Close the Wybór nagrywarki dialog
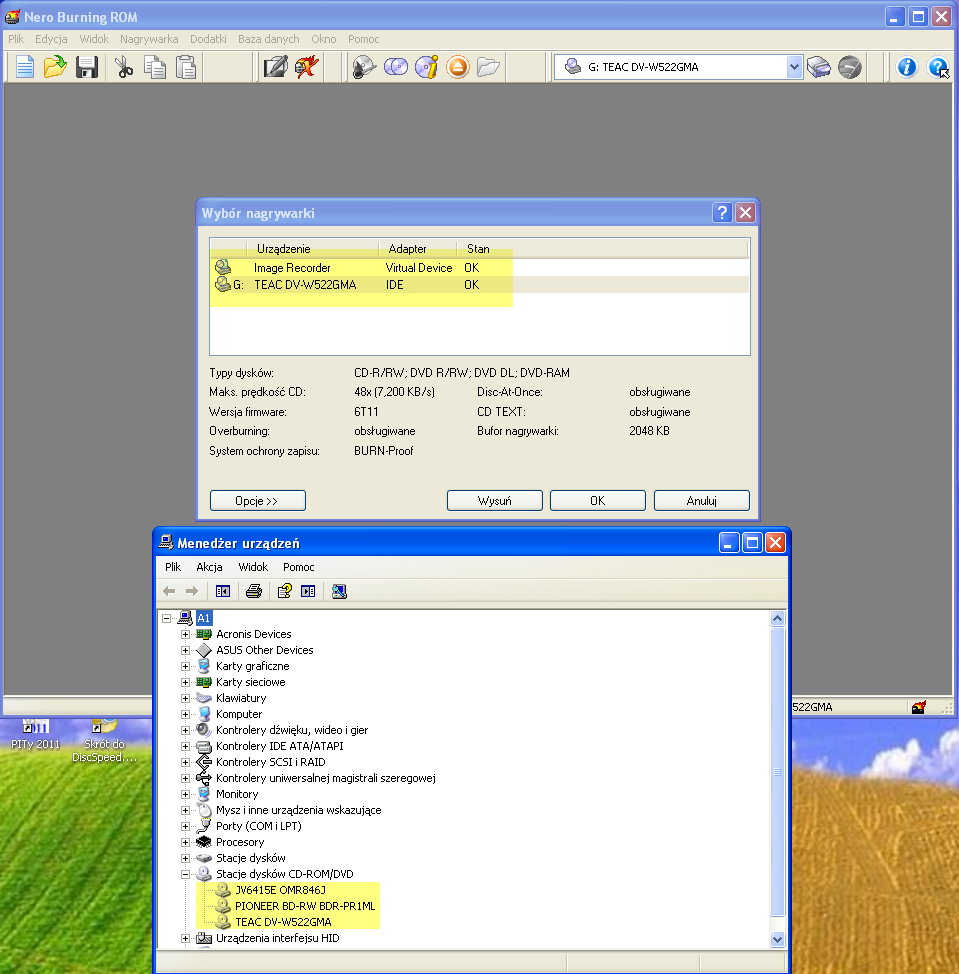 [x=745, y=213]
